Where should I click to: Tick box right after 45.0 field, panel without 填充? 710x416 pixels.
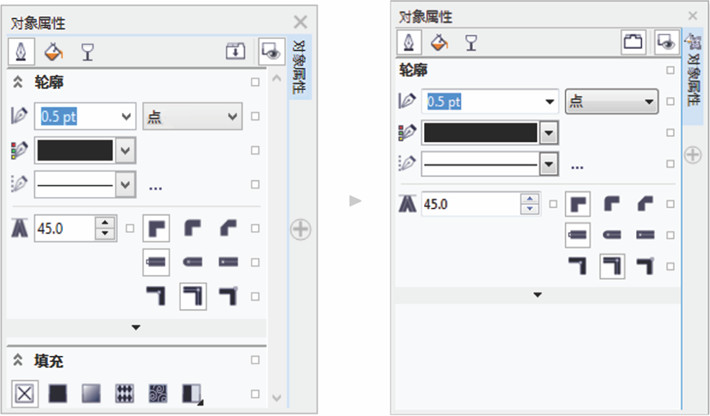(x=553, y=204)
